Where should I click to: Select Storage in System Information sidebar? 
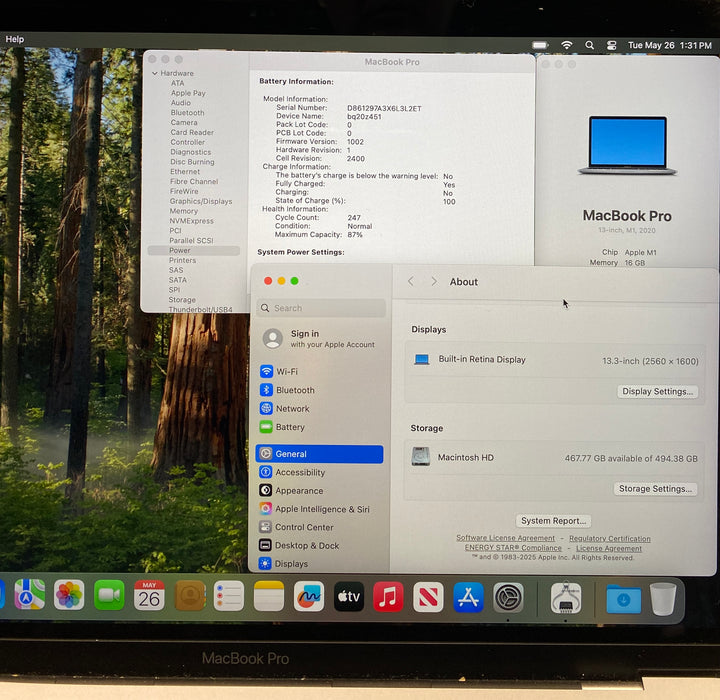click(182, 299)
